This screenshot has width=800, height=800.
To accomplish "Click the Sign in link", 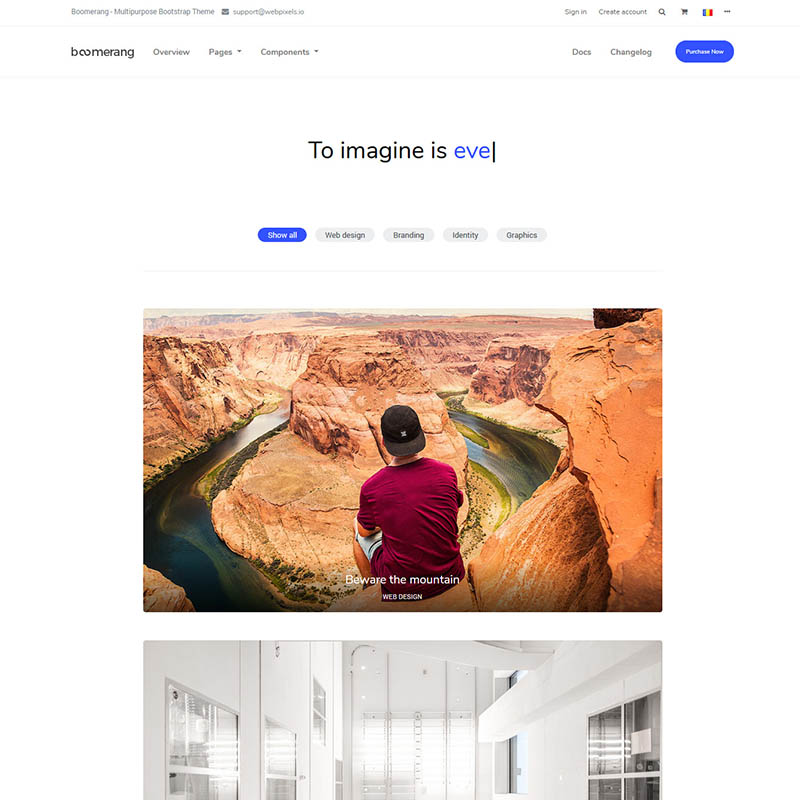I will [x=576, y=12].
